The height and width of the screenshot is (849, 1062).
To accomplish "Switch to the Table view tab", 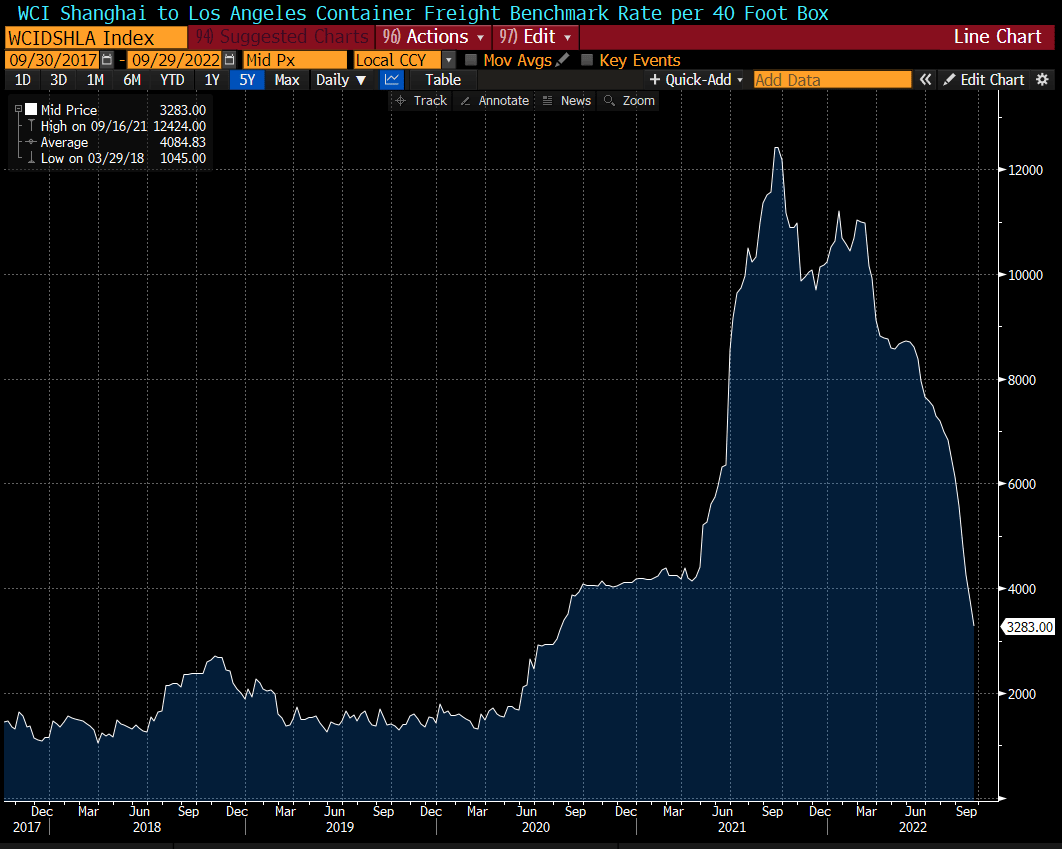I will [x=442, y=80].
